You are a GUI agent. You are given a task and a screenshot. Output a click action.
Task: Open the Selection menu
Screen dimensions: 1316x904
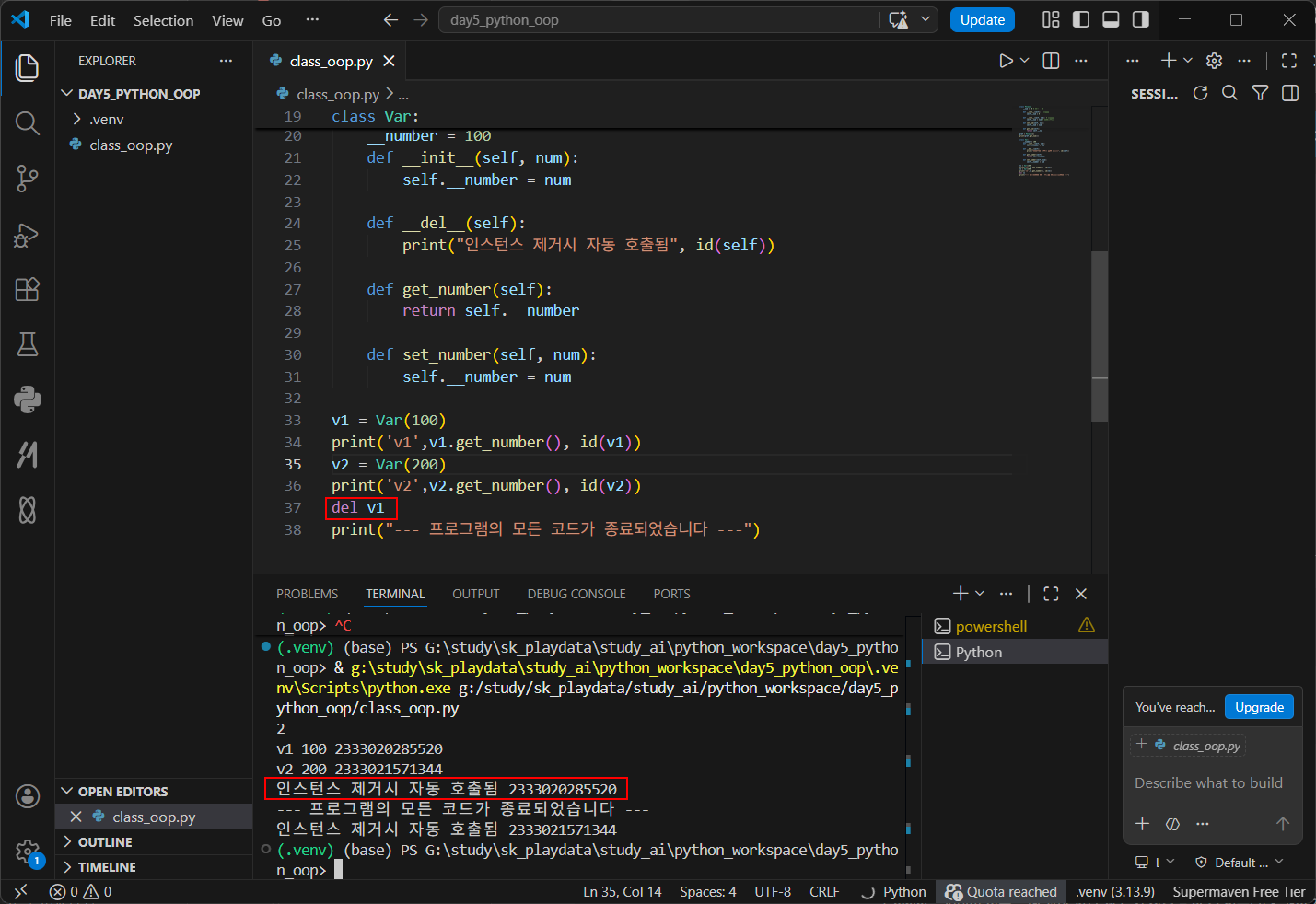click(163, 20)
